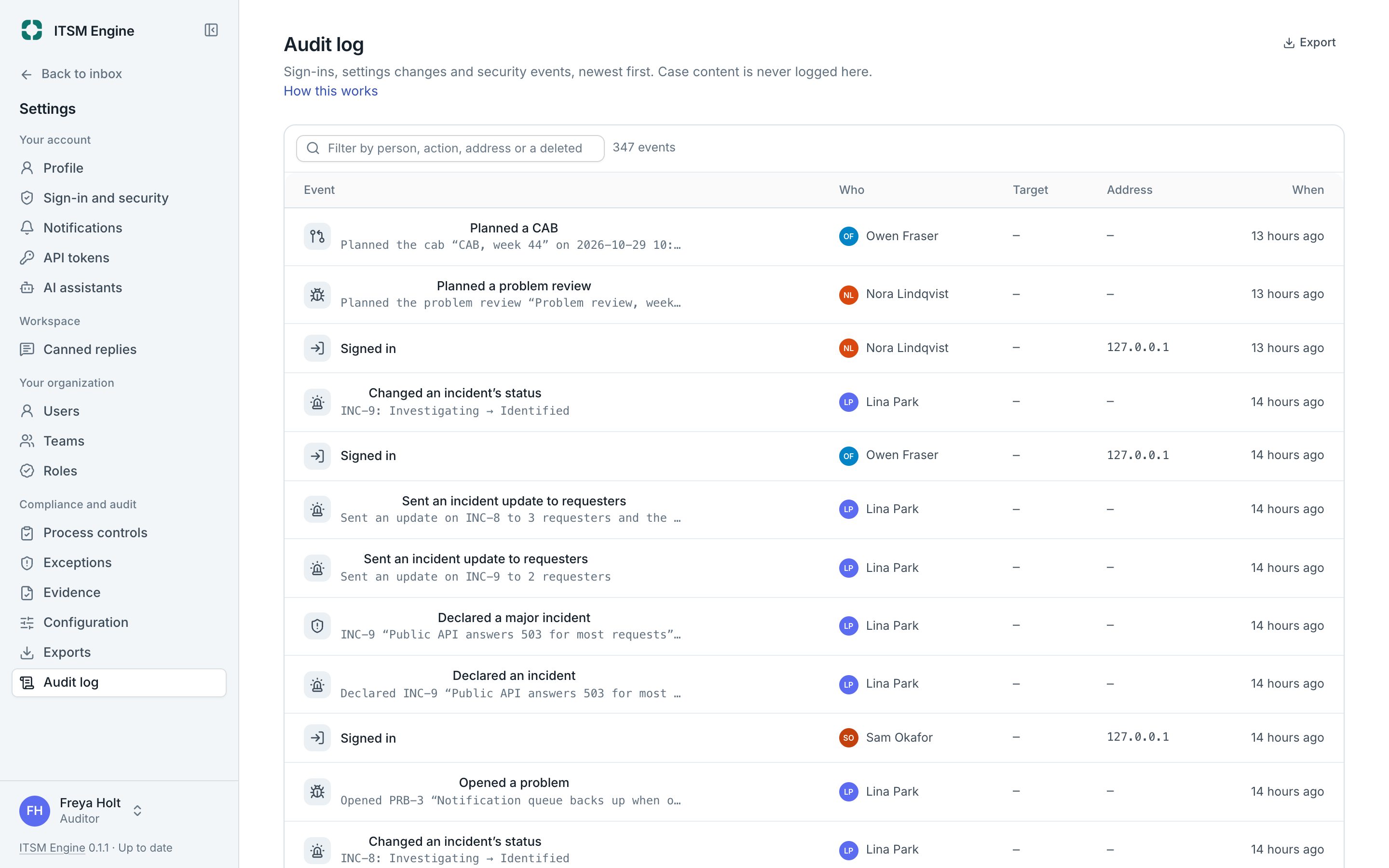The width and height of the screenshot is (1389, 868).
Task: Click the Export button
Action: [1309, 42]
